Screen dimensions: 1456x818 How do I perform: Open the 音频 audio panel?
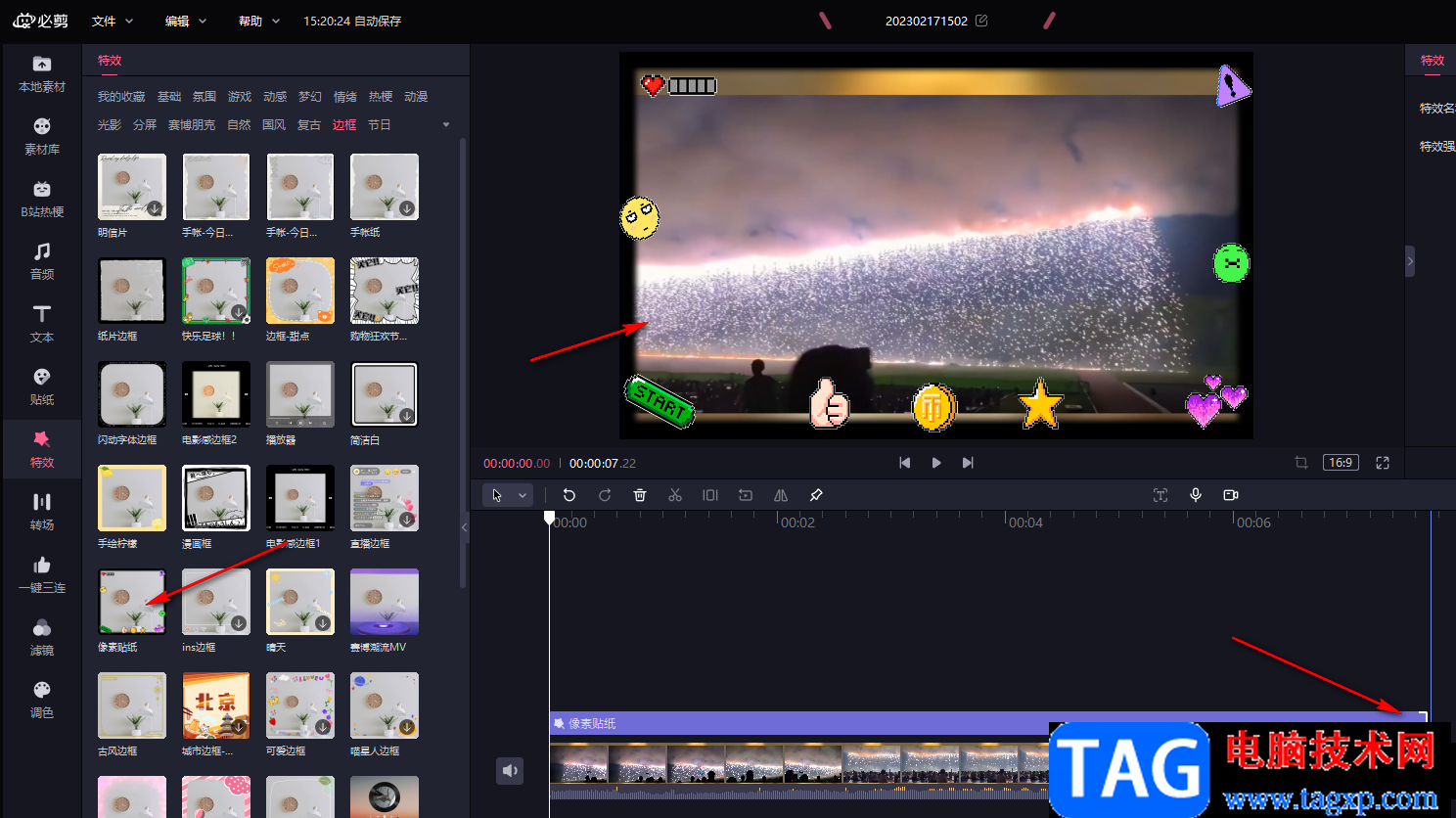[42, 262]
